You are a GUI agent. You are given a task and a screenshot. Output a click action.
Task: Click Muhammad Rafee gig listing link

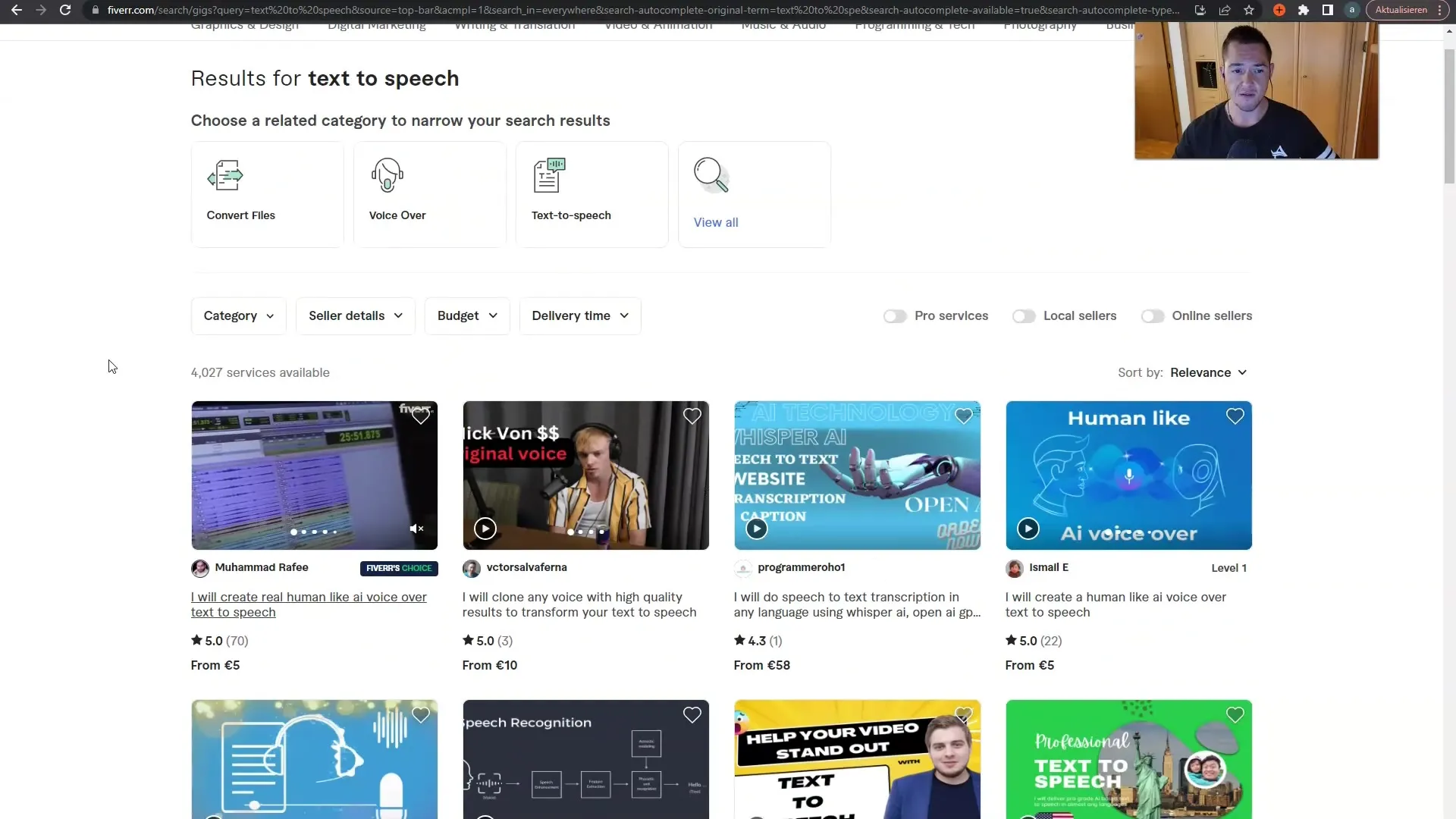[x=309, y=604]
